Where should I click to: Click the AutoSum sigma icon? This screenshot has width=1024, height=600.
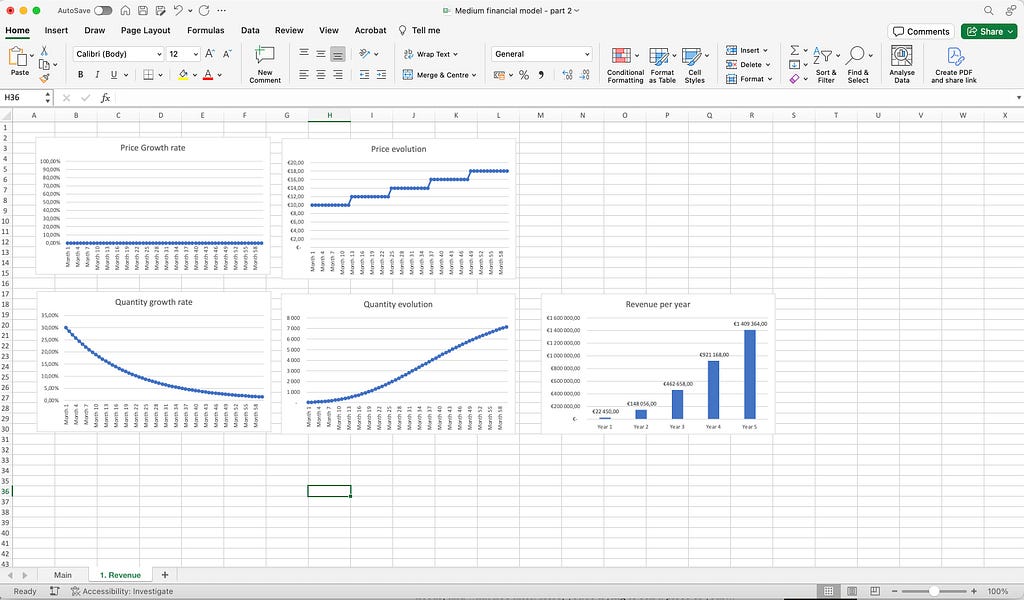click(795, 50)
